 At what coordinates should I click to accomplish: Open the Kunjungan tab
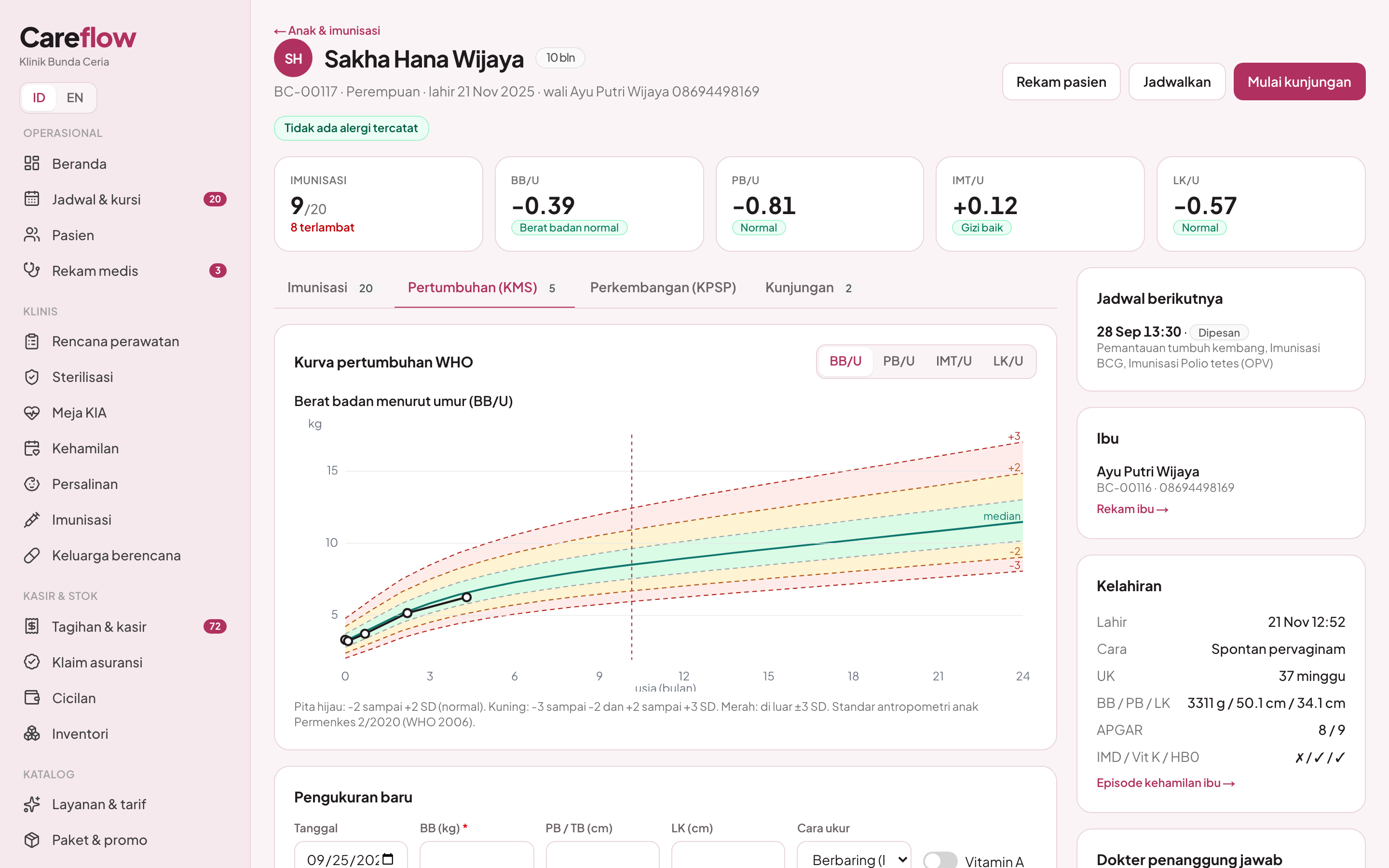808,287
